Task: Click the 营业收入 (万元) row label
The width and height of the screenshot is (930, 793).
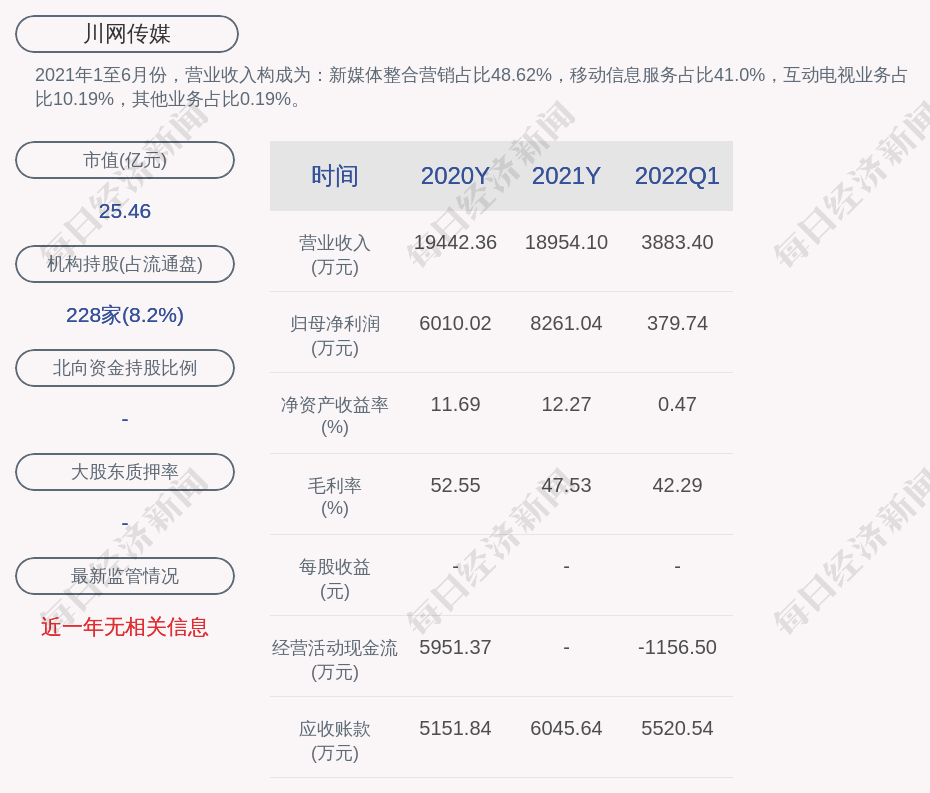Action: [x=335, y=255]
